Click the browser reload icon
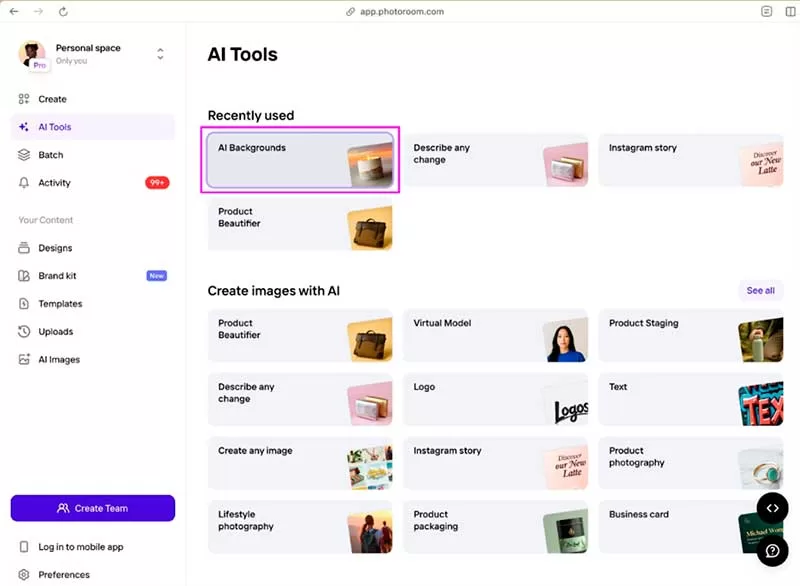This screenshot has height=586, width=800. coord(64,11)
